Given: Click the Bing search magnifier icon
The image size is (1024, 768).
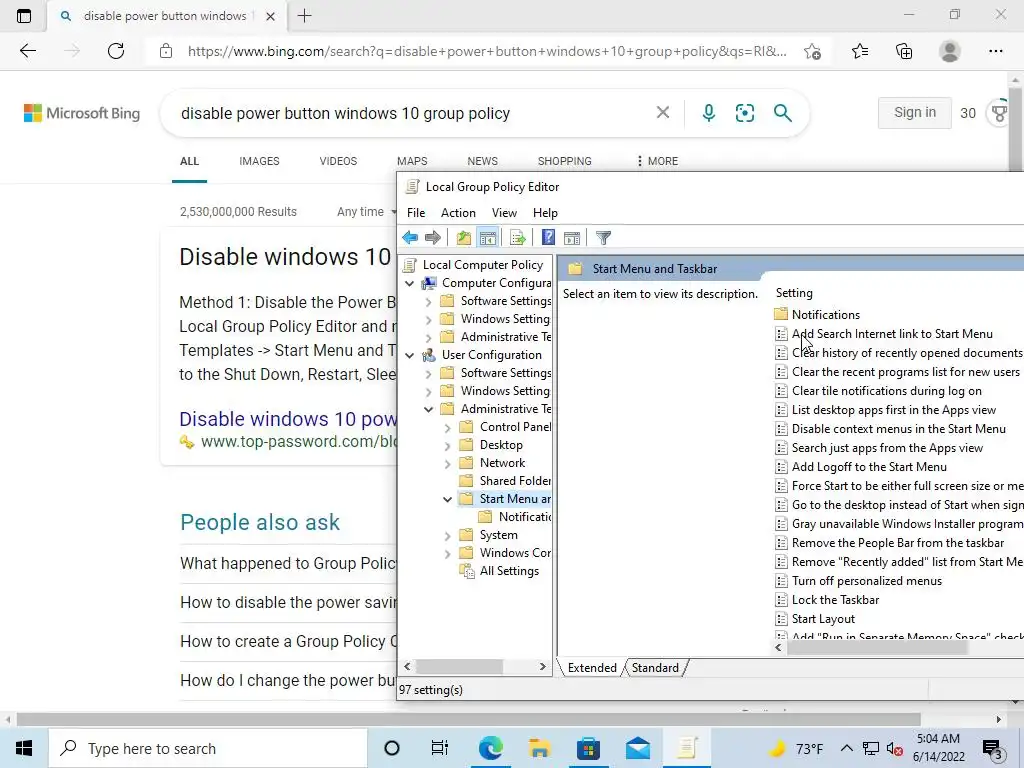Looking at the screenshot, I should (x=782, y=113).
